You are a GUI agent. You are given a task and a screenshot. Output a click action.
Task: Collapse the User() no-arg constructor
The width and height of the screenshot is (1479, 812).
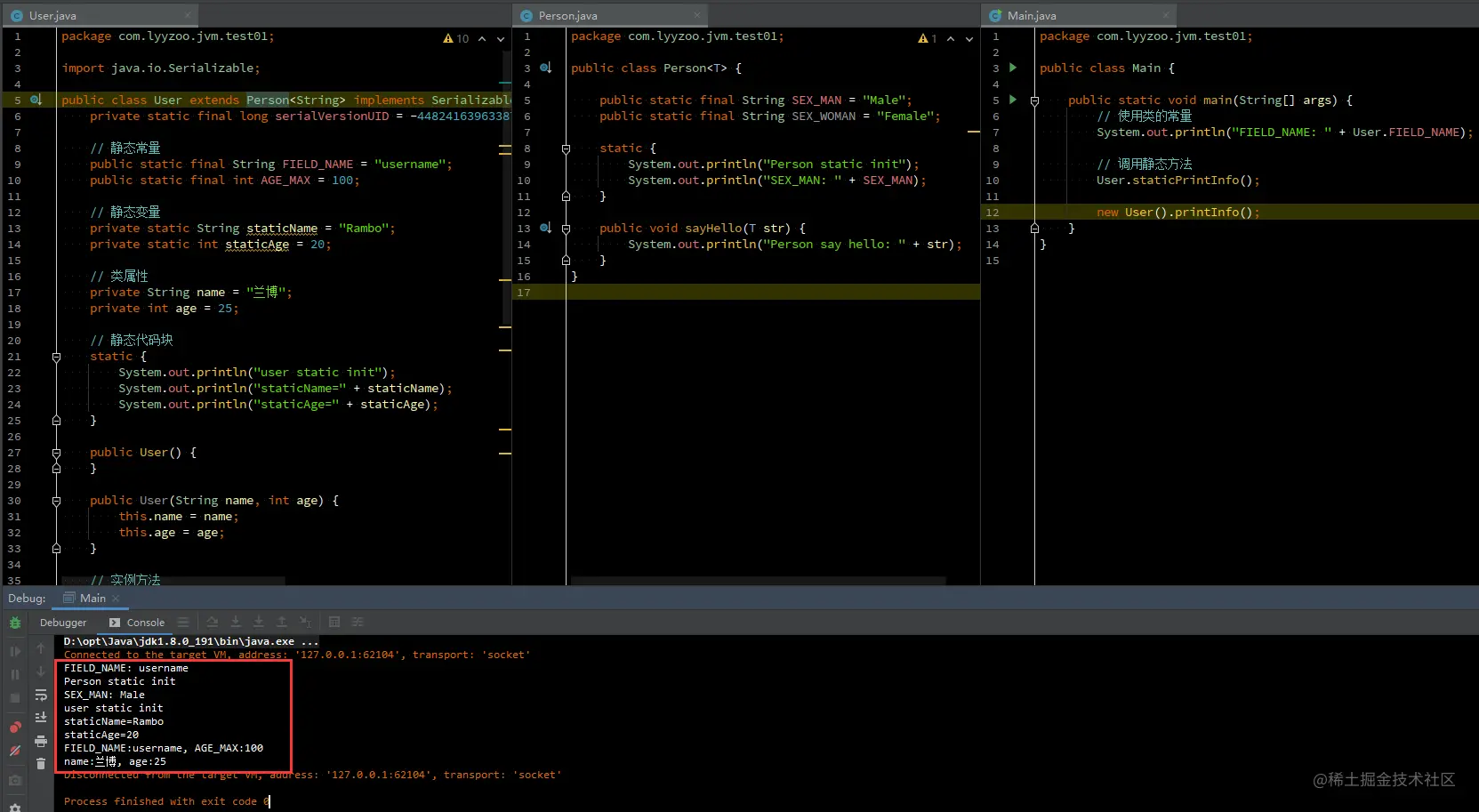(56, 453)
